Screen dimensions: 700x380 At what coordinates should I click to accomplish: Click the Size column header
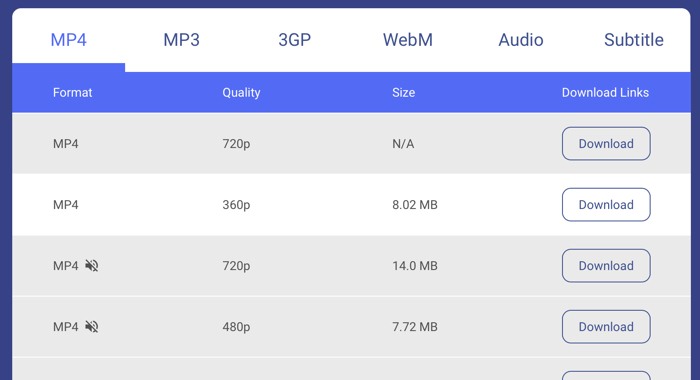tap(404, 92)
